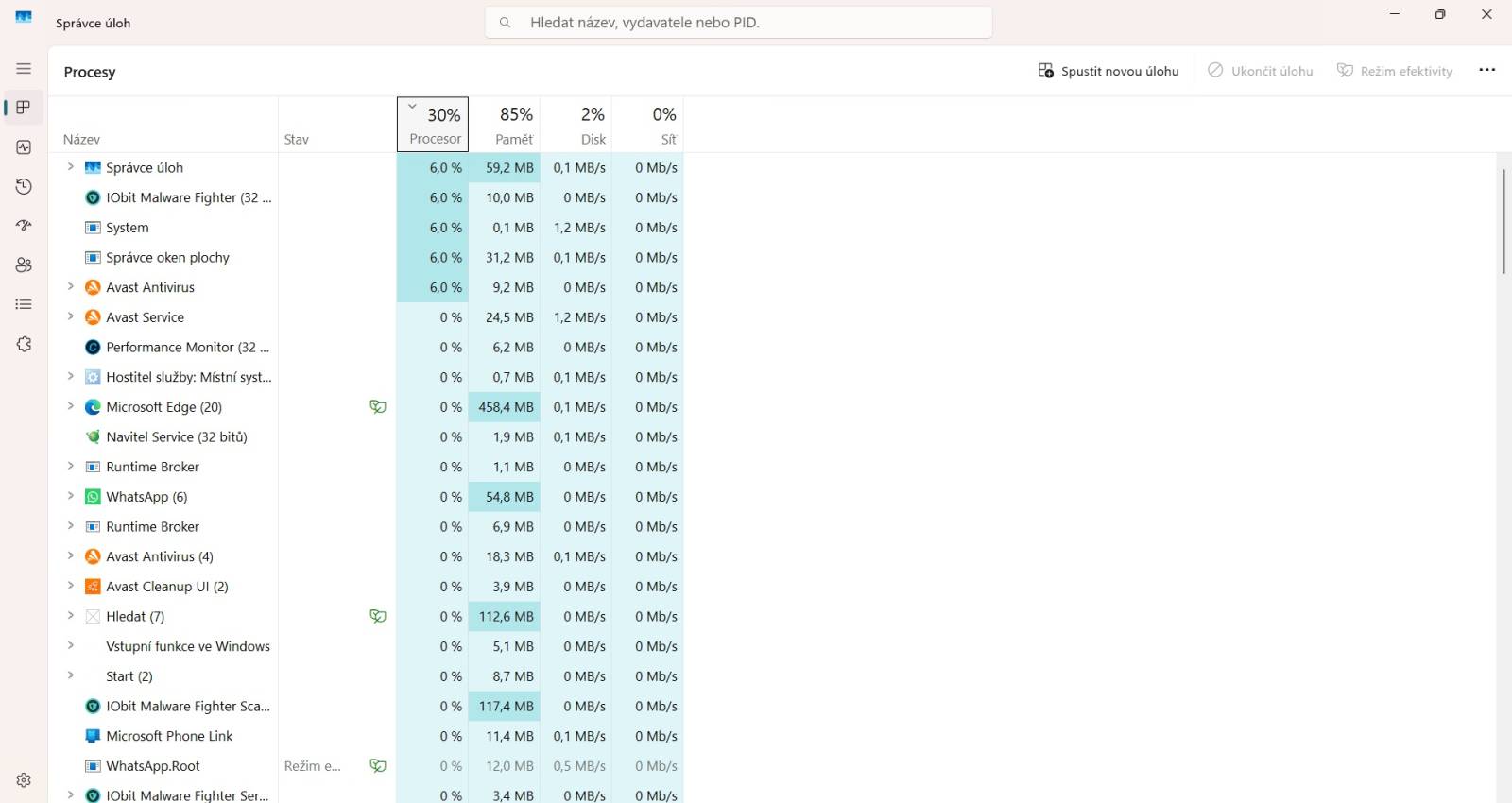Expand Avast Cleanup UI (2) process tree
This screenshot has width=1512, height=803.
click(70, 586)
